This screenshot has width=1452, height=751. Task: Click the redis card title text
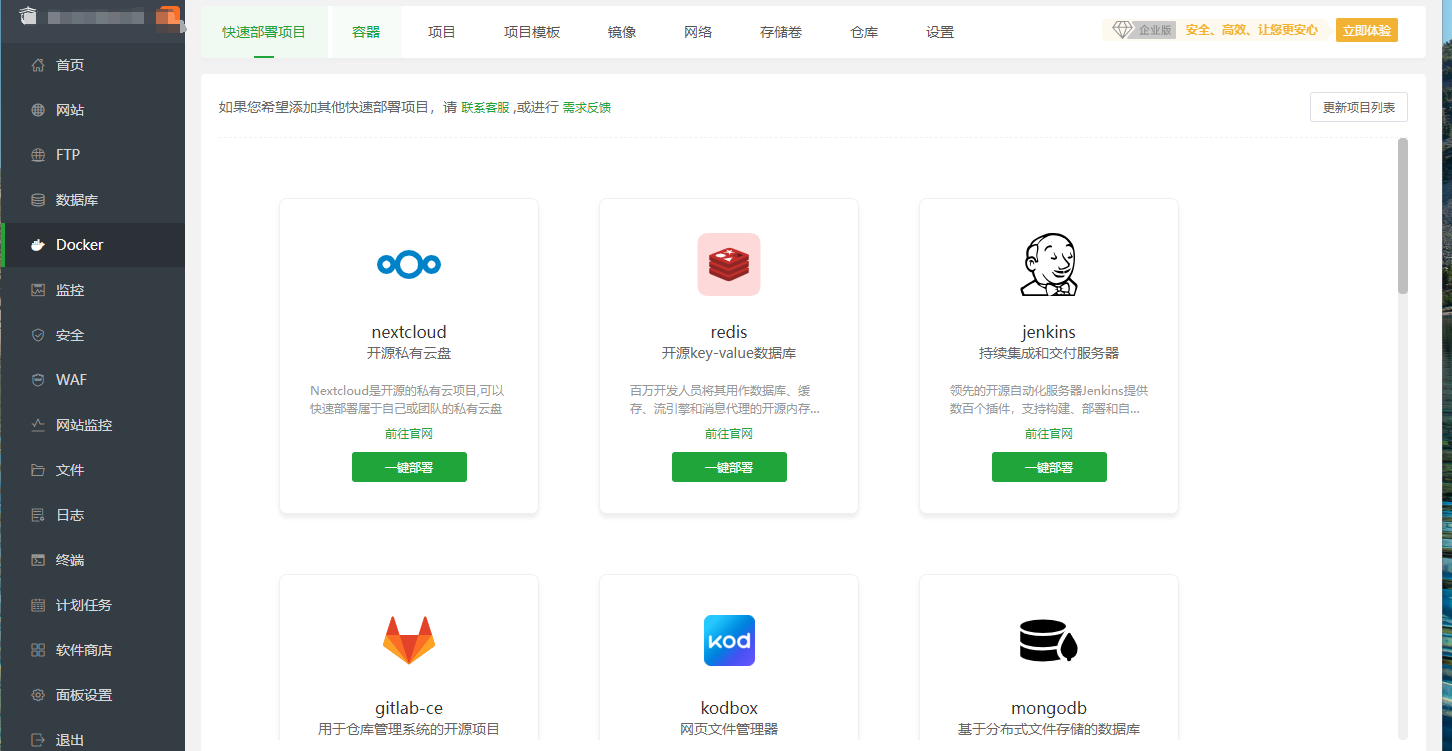tap(729, 332)
